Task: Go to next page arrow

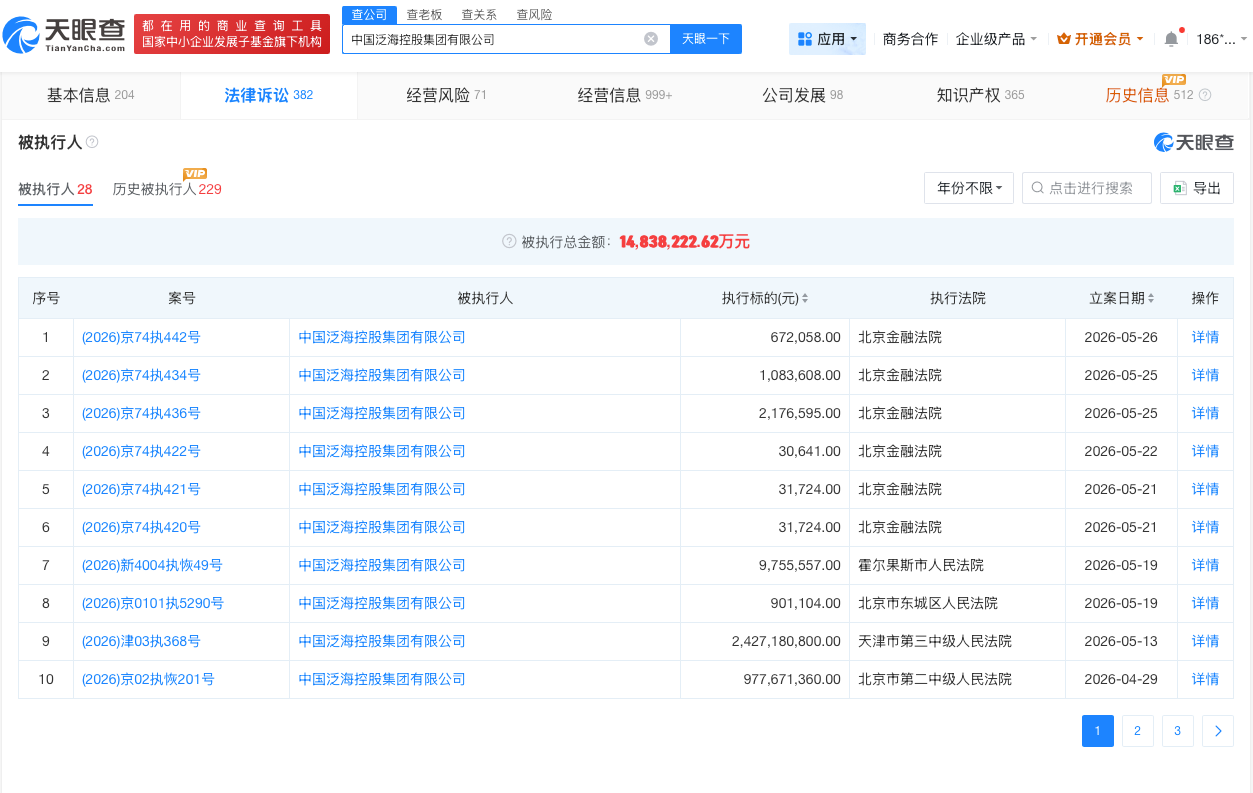Action: point(1218,731)
